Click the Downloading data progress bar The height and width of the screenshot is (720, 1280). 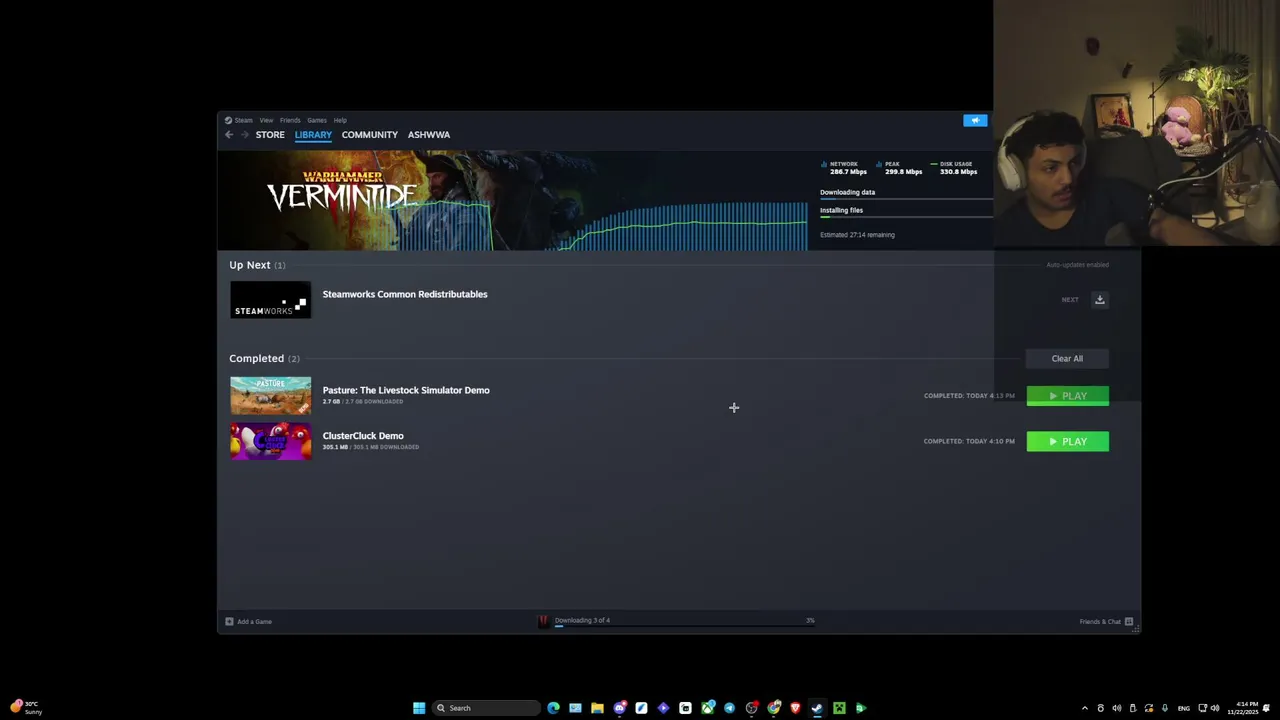pyautogui.click(x=906, y=198)
